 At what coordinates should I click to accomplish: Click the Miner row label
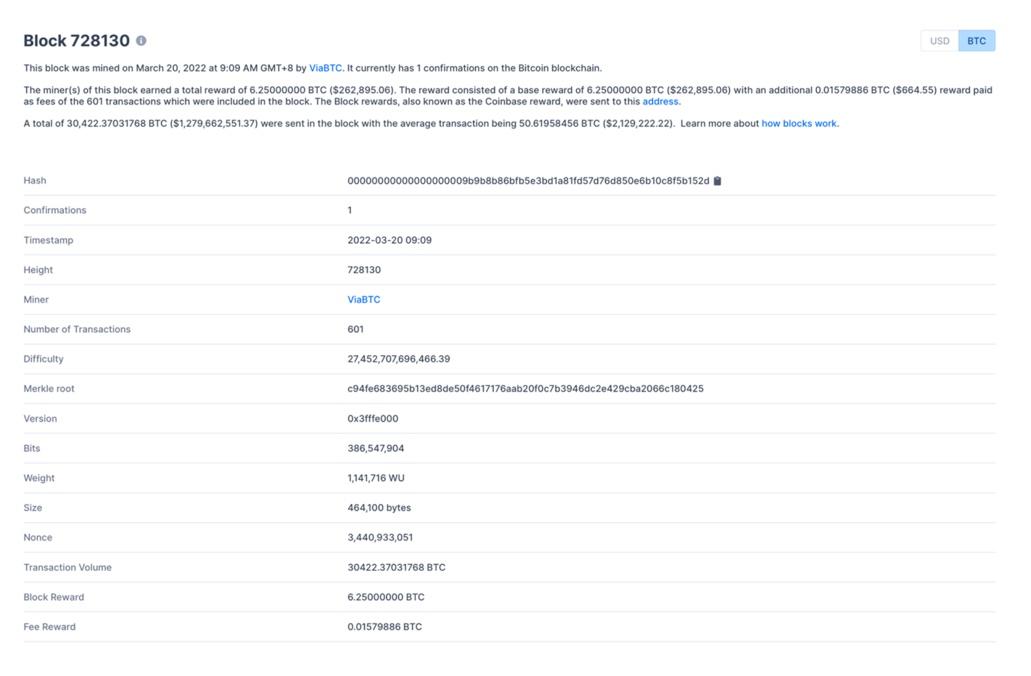36,299
